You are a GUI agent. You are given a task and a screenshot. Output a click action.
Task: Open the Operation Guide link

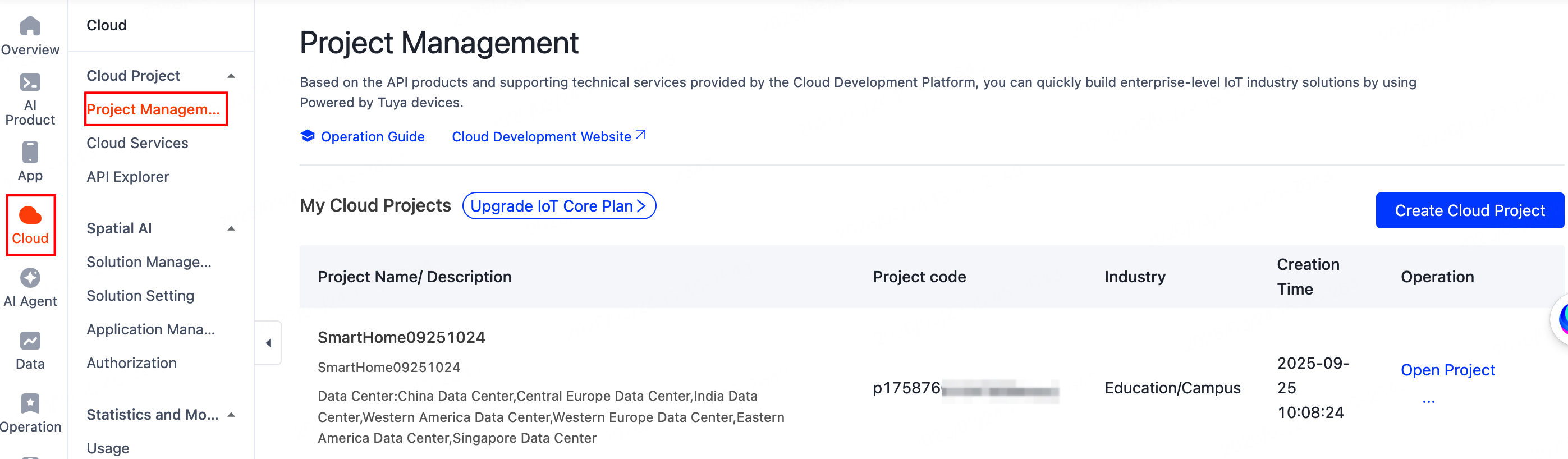click(x=373, y=136)
